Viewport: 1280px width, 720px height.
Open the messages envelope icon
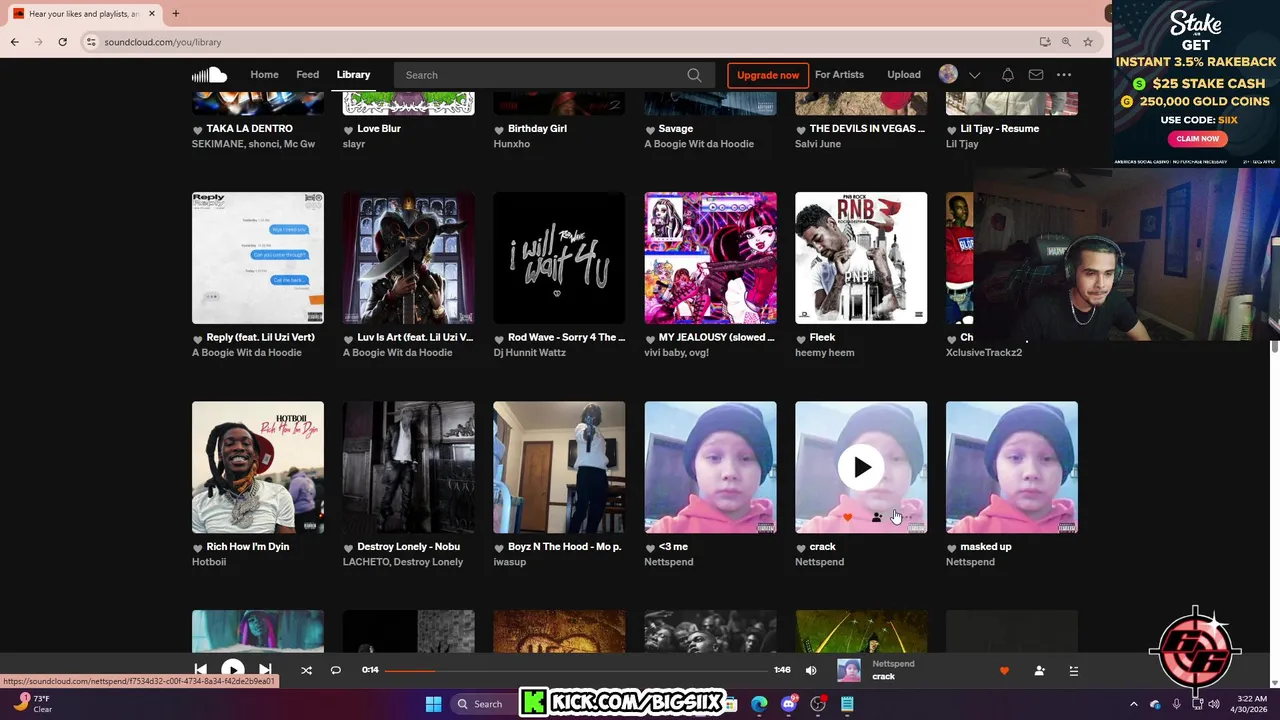1036,75
